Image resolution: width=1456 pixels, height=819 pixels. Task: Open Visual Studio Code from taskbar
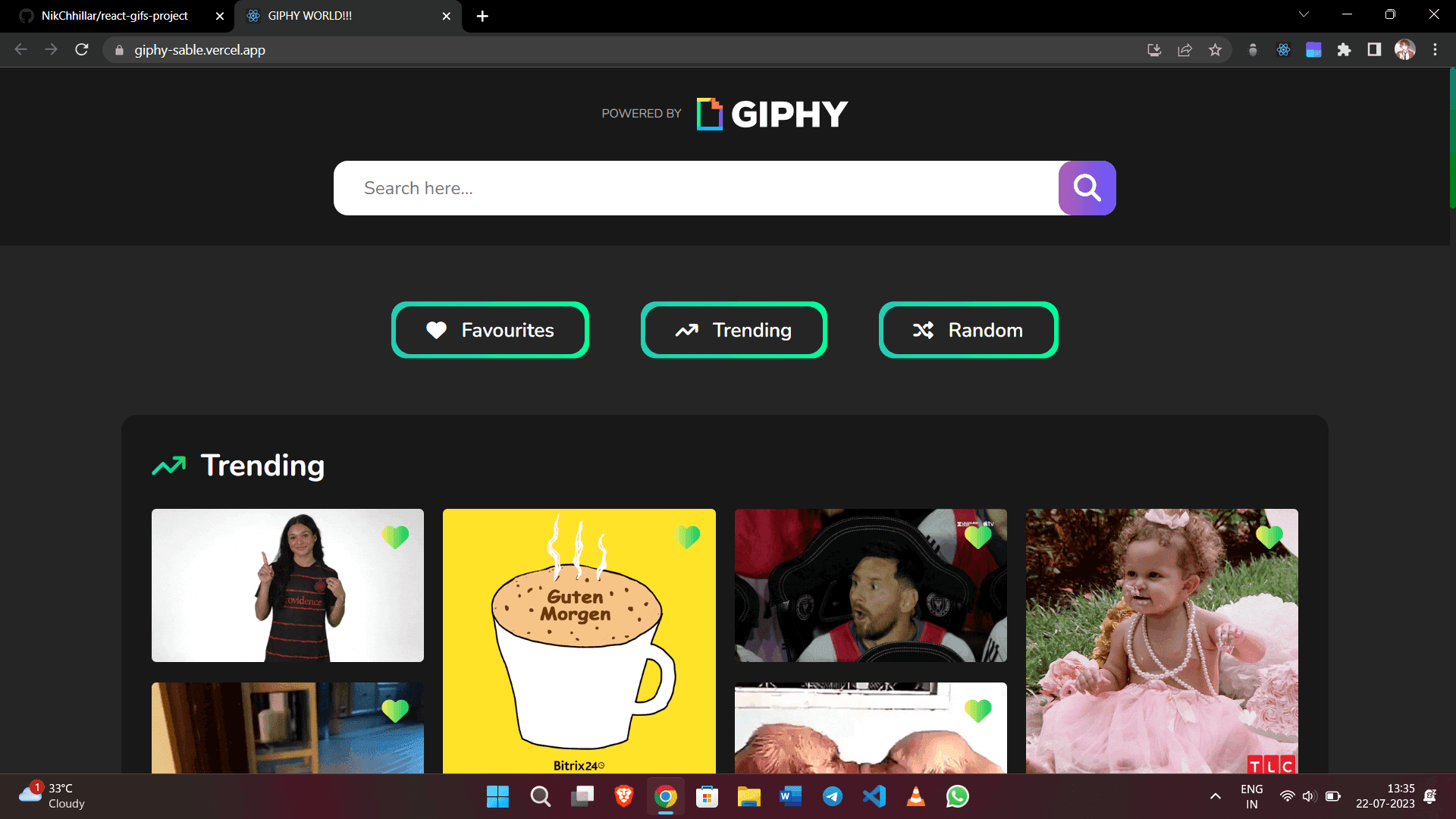pyautogui.click(x=874, y=796)
